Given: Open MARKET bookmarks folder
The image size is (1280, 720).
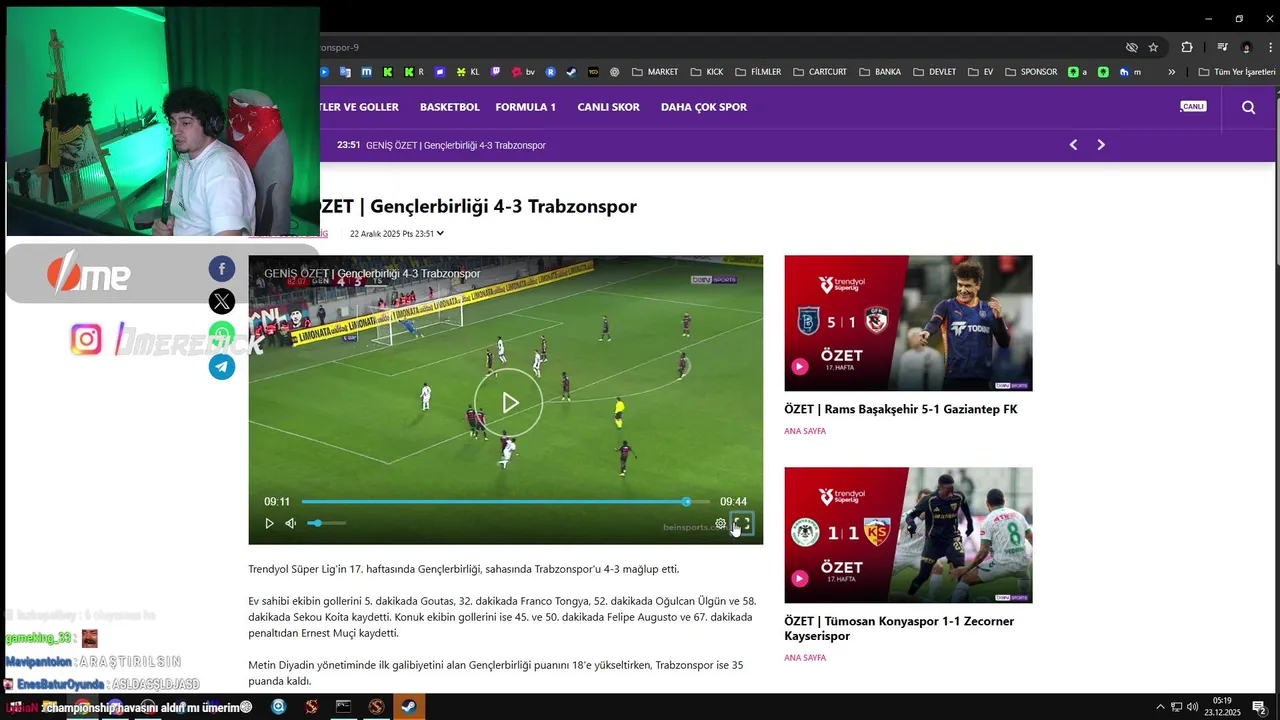Looking at the screenshot, I should pos(656,72).
